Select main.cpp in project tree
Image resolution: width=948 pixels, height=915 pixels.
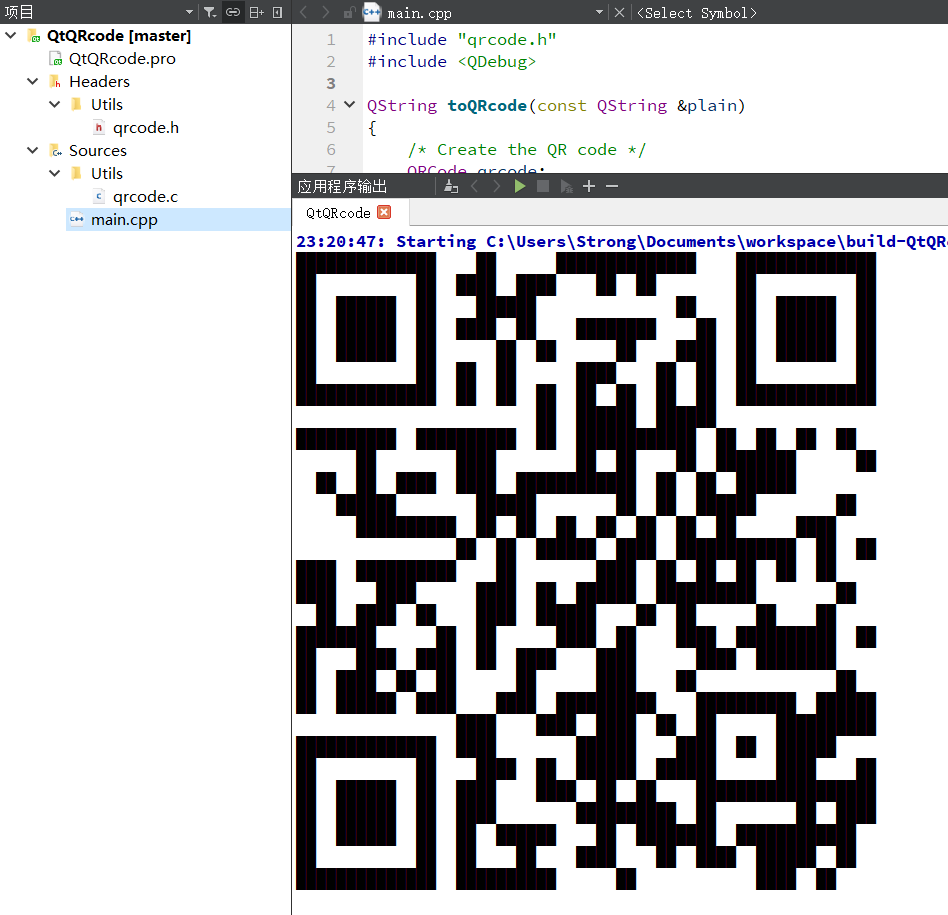tap(125, 220)
